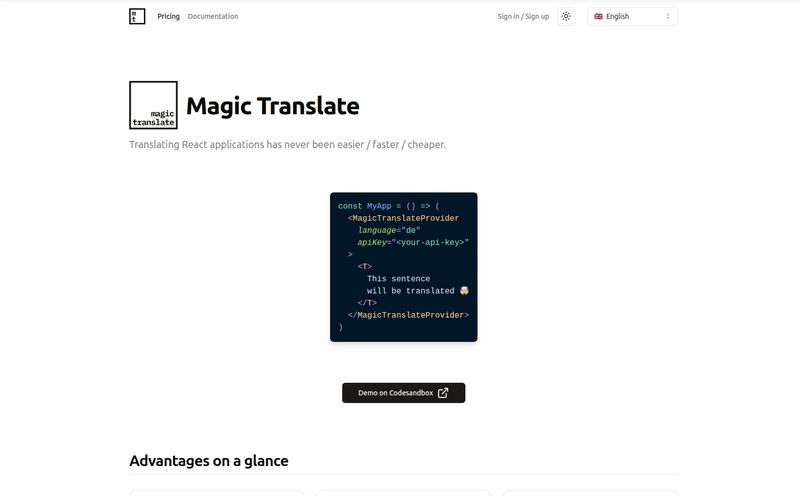Click the apiKey attribute line in code

[x=413, y=242]
